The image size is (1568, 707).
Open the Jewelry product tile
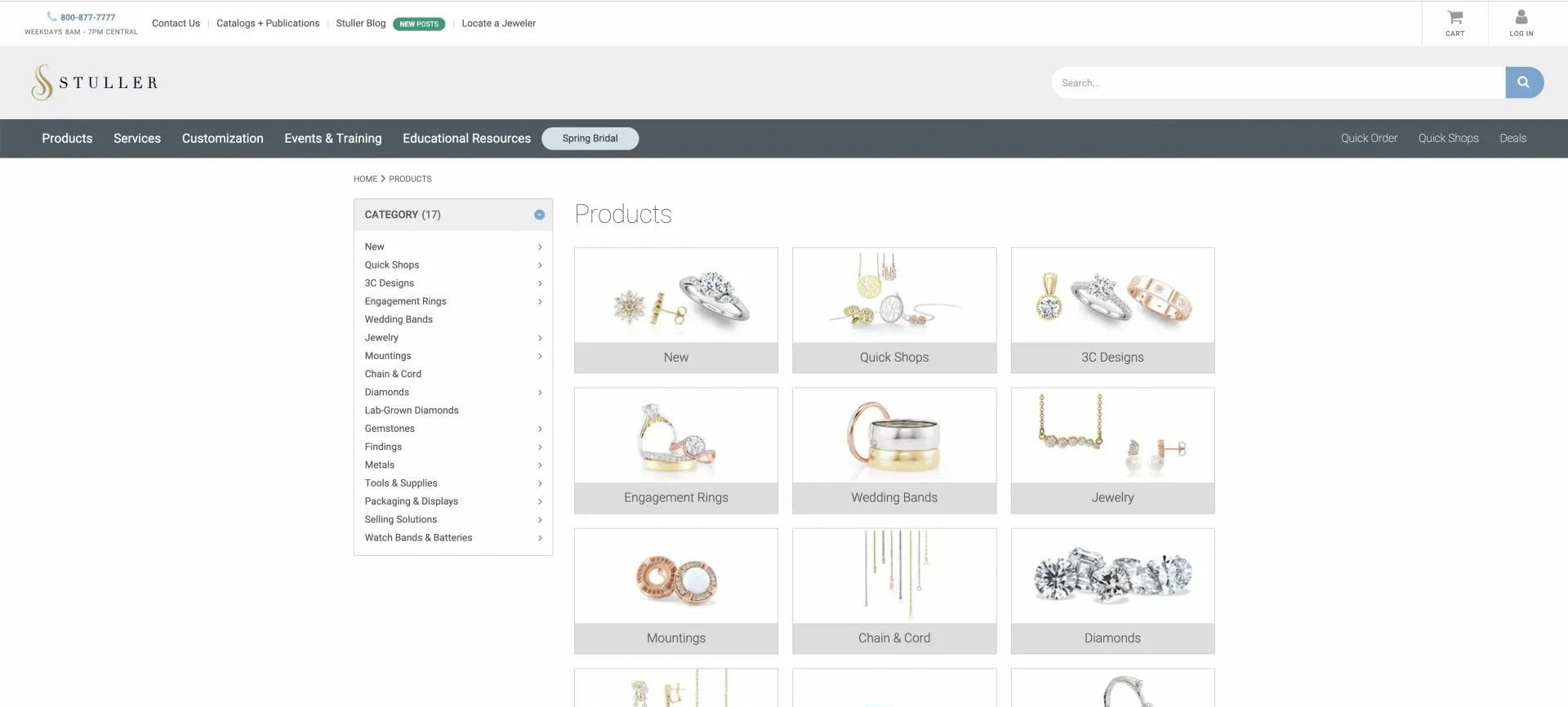pos(1112,451)
